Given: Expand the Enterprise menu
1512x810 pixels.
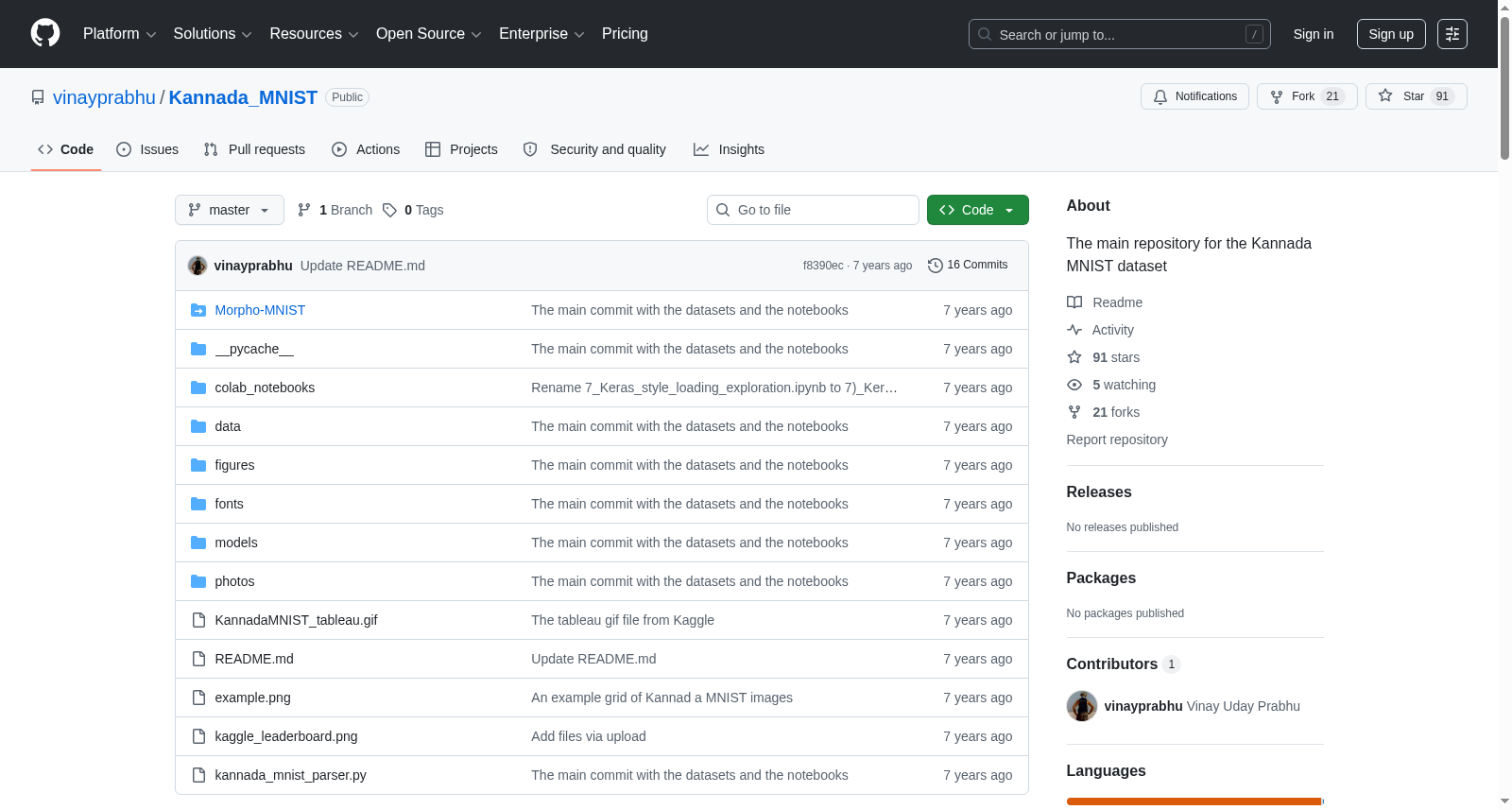Looking at the screenshot, I should click(x=541, y=34).
